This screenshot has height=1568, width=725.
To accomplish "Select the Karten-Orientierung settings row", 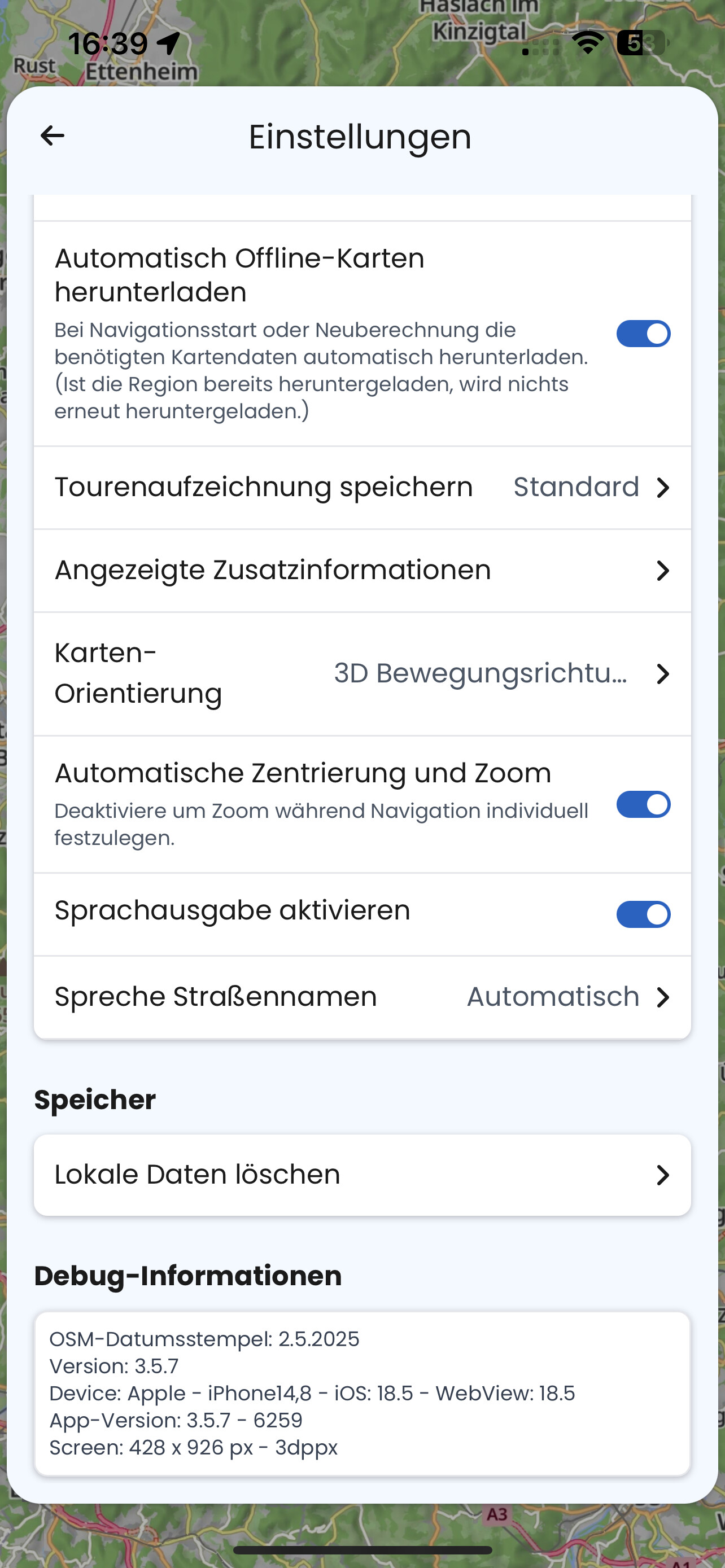I will click(x=362, y=674).
